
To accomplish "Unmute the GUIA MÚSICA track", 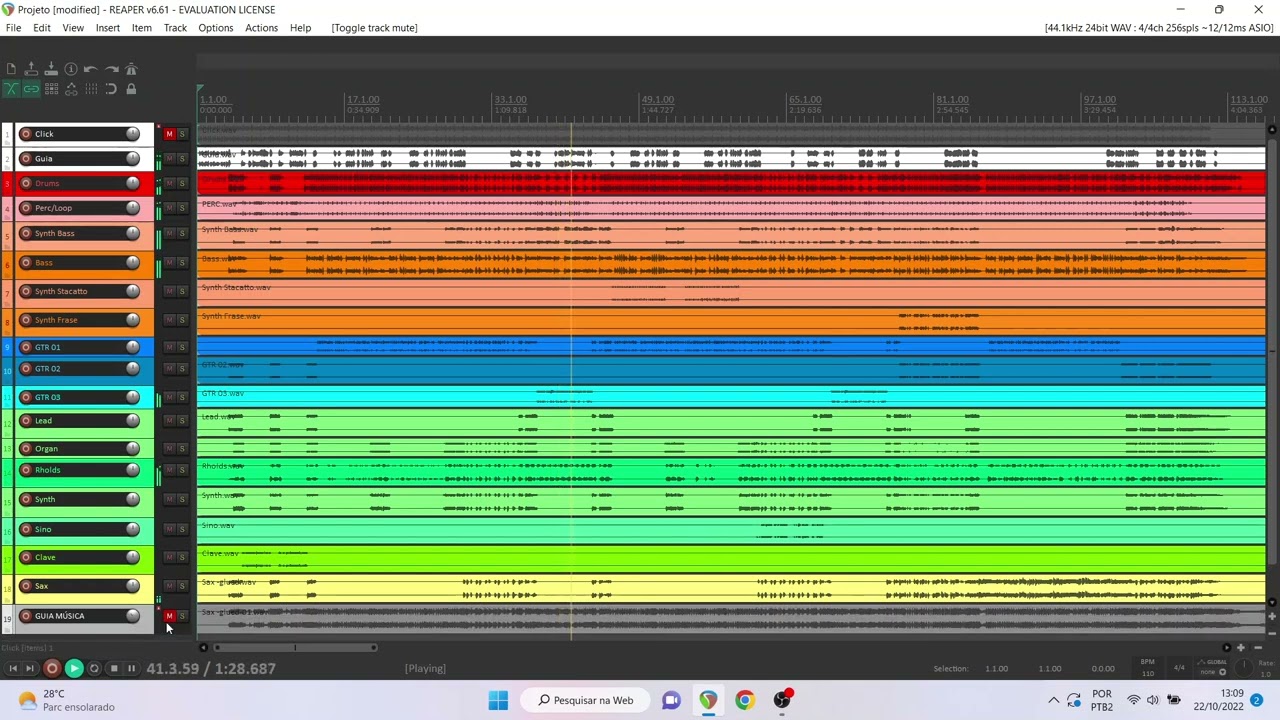I will [170, 616].
